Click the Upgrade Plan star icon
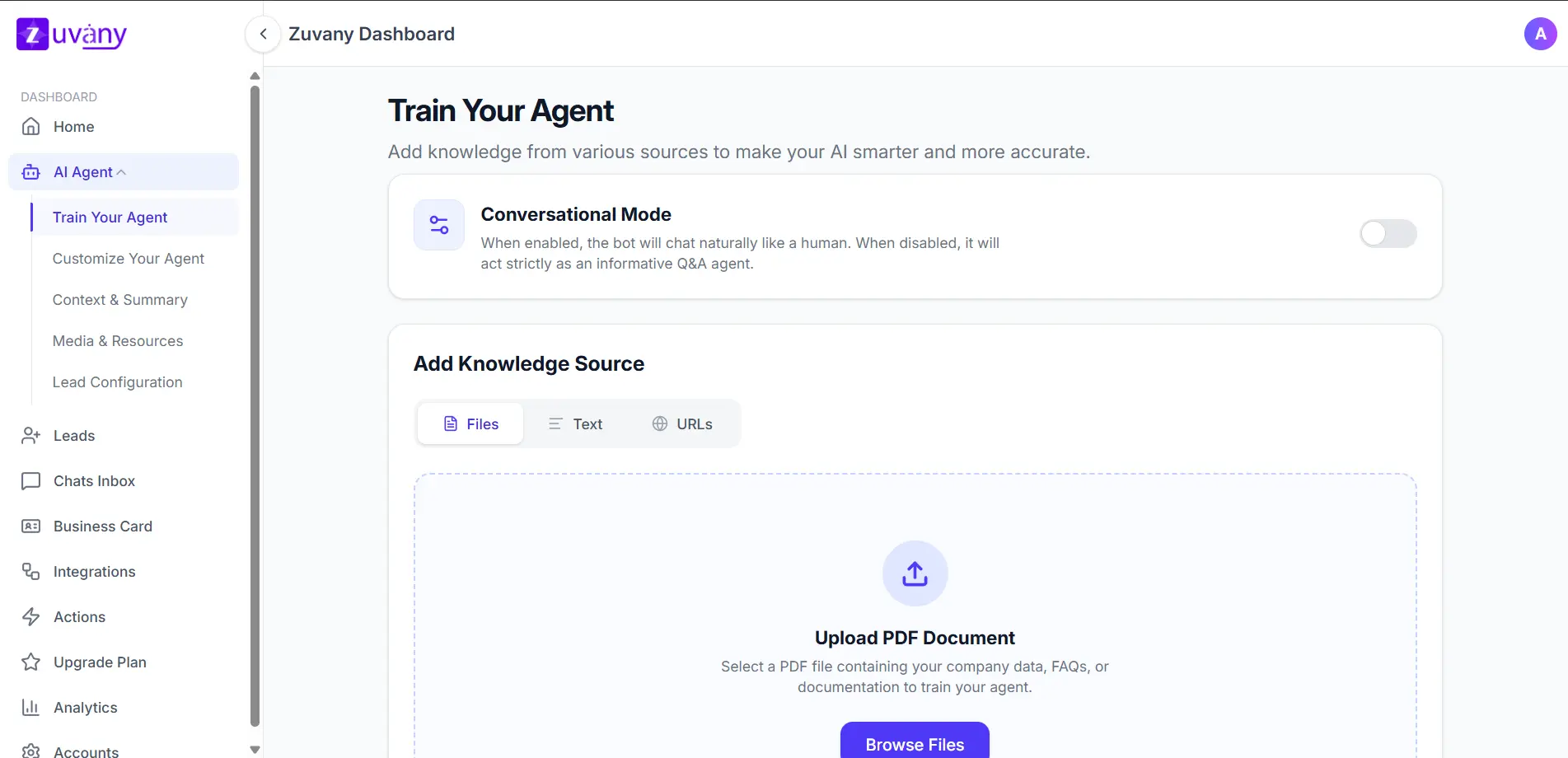 (30, 662)
